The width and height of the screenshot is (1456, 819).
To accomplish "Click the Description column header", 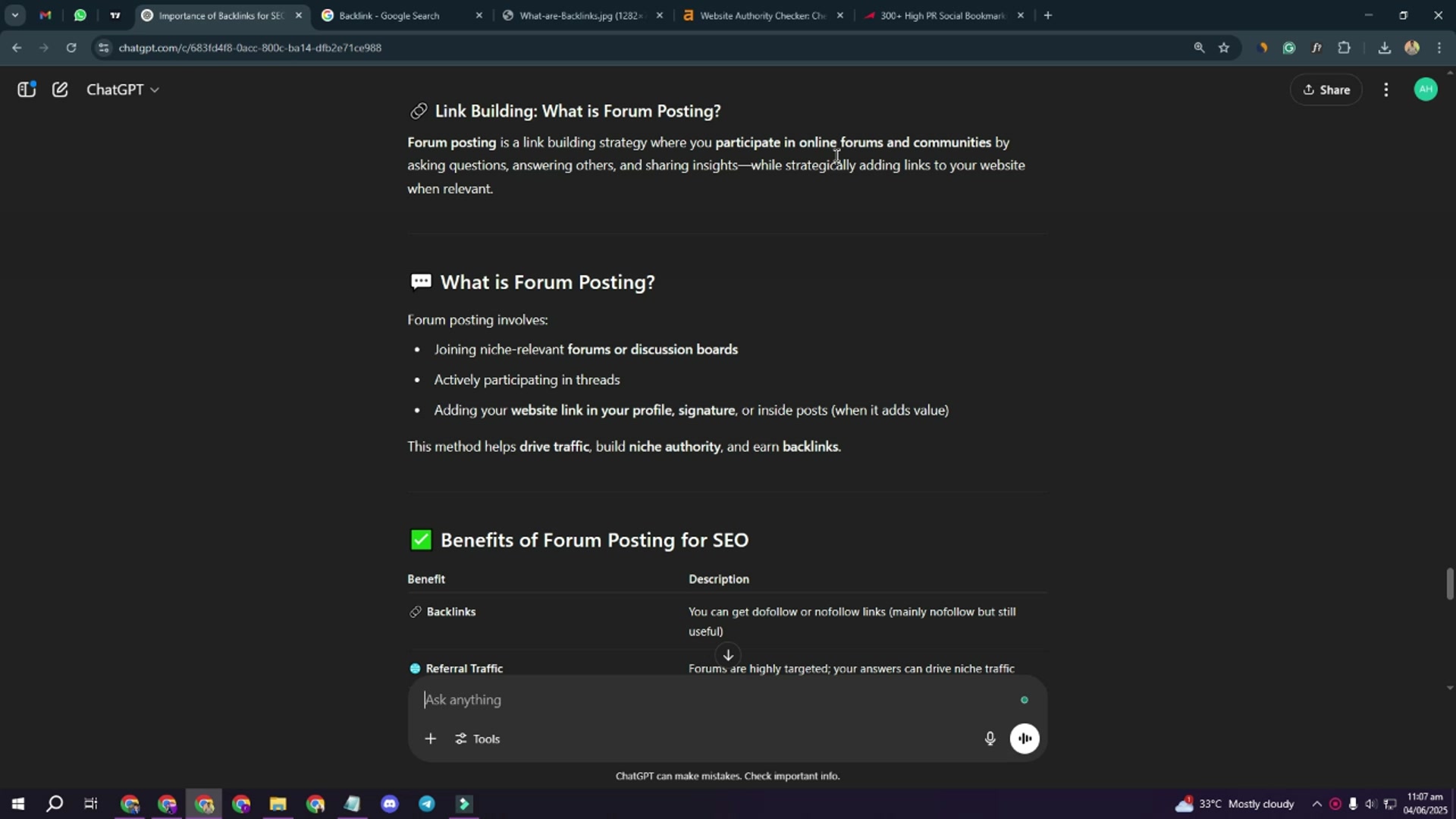I will tap(719, 579).
